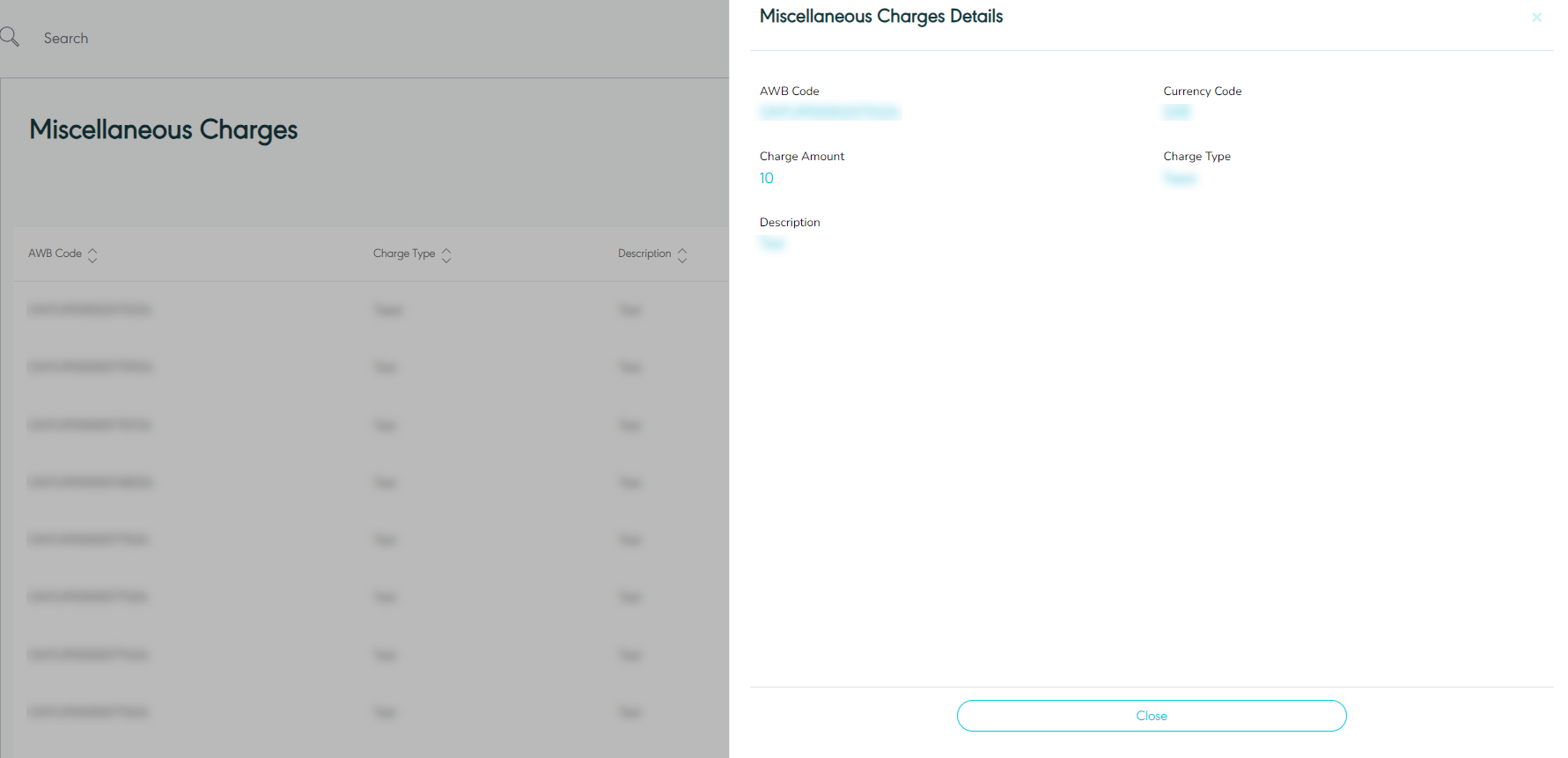The width and height of the screenshot is (1568, 758).
Task: Click sort arrows next to Charge Type
Action: click(446, 254)
